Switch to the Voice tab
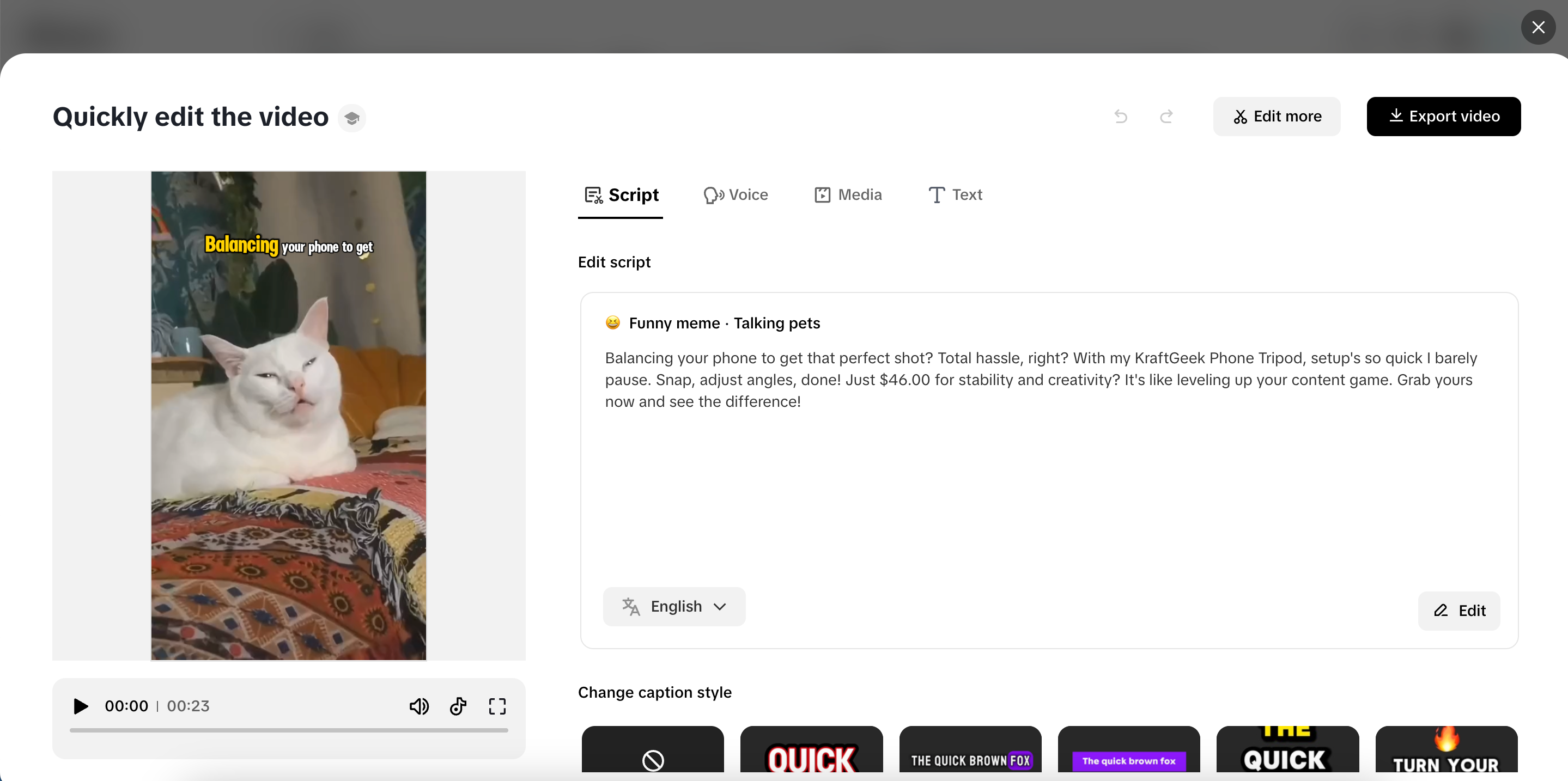Image resolution: width=1568 pixels, height=781 pixels. tap(736, 194)
